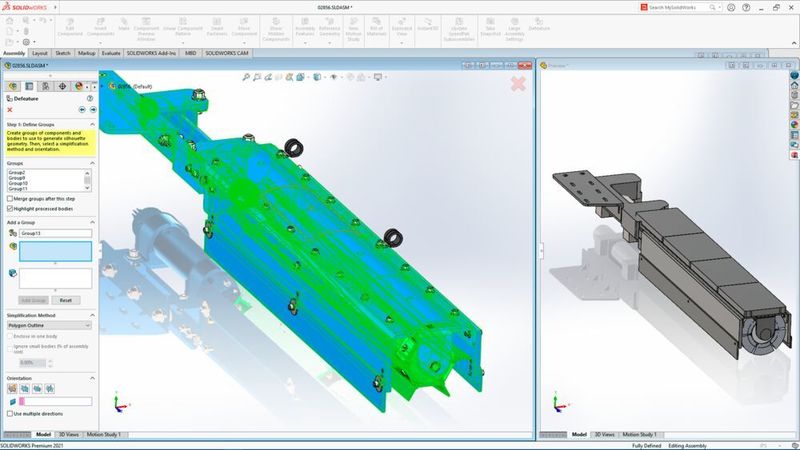Tick Ignore small bodies checkbox

point(10,347)
